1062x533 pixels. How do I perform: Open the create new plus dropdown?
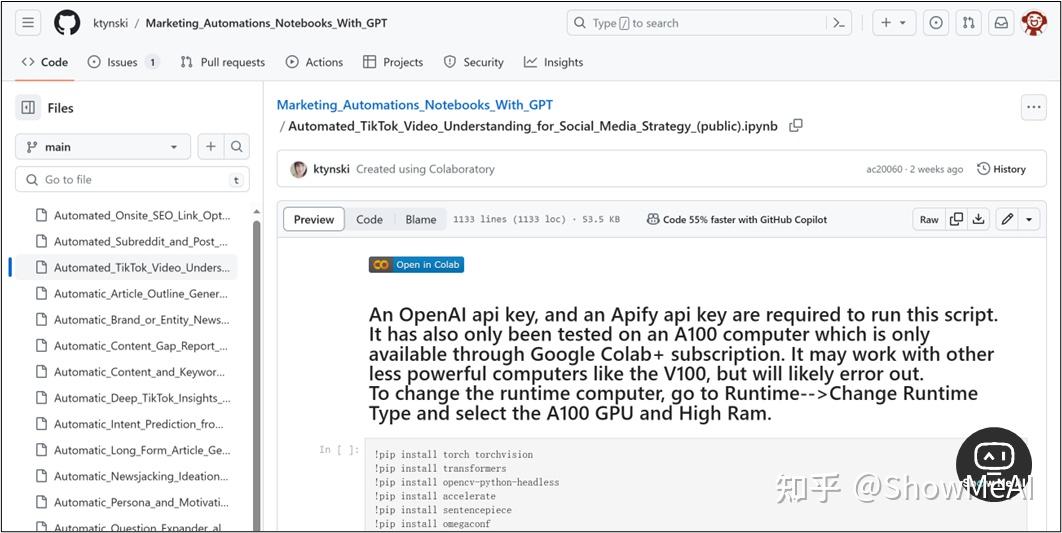pyautogui.click(x=893, y=23)
